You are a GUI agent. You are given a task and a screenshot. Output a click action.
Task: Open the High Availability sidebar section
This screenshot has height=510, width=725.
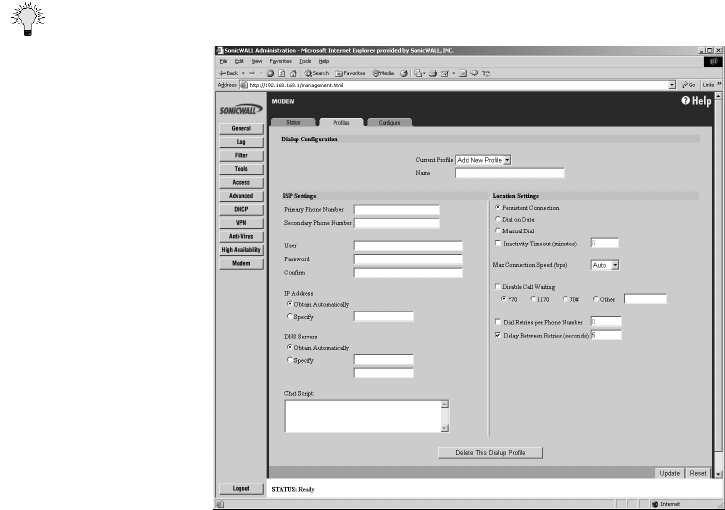pos(241,250)
